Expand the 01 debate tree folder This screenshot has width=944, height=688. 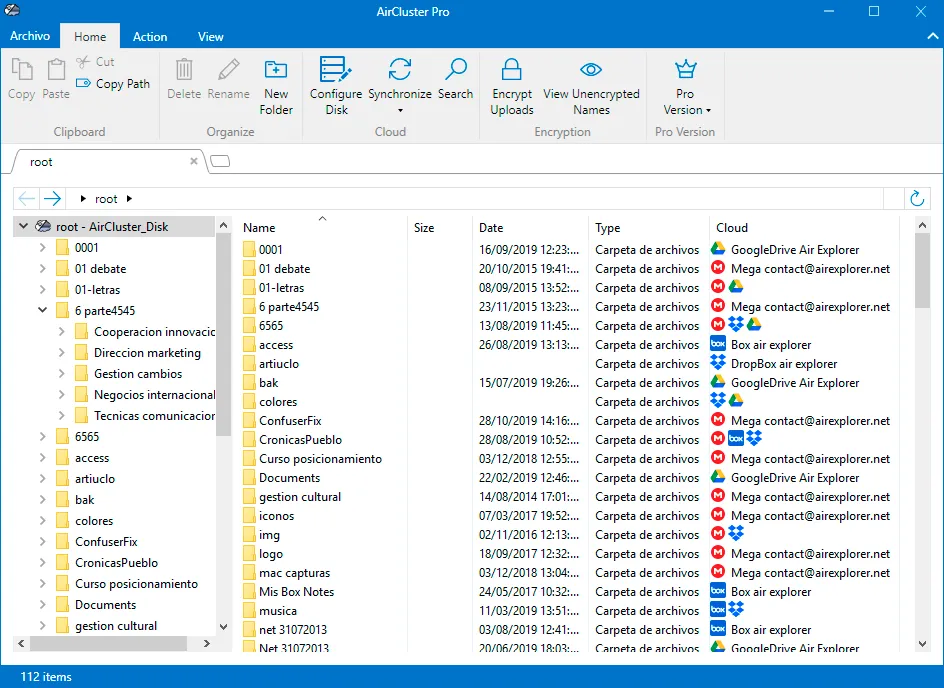click(43, 269)
